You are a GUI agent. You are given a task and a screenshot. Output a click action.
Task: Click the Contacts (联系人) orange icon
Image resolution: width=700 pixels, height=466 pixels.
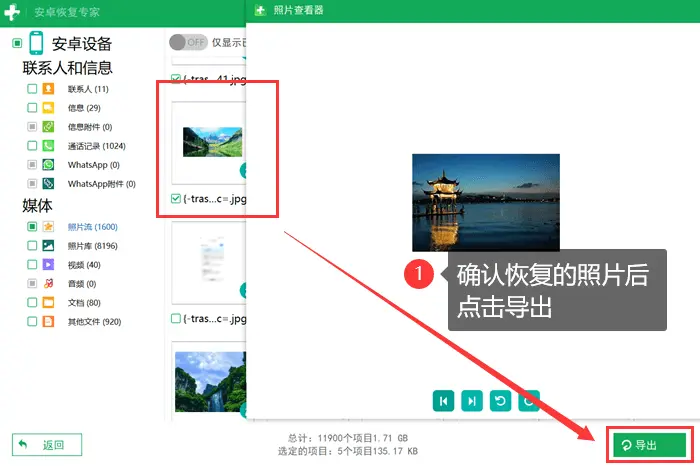(x=48, y=88)
